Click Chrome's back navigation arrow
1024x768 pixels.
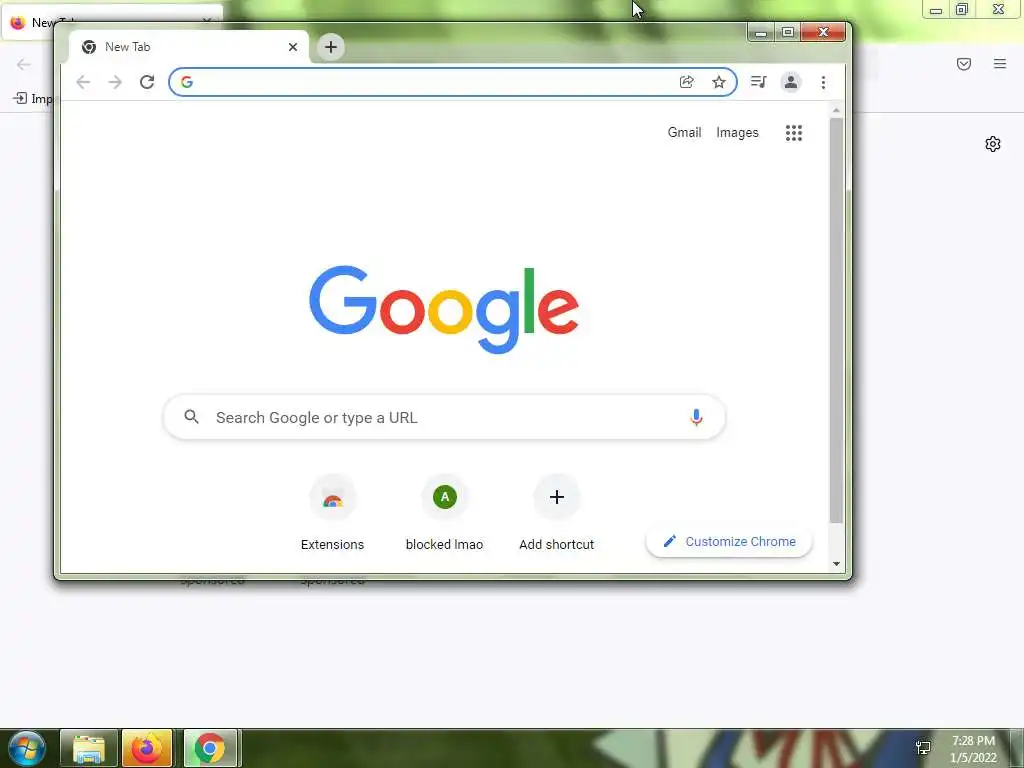pyautogui.click(x=83, y=82)
